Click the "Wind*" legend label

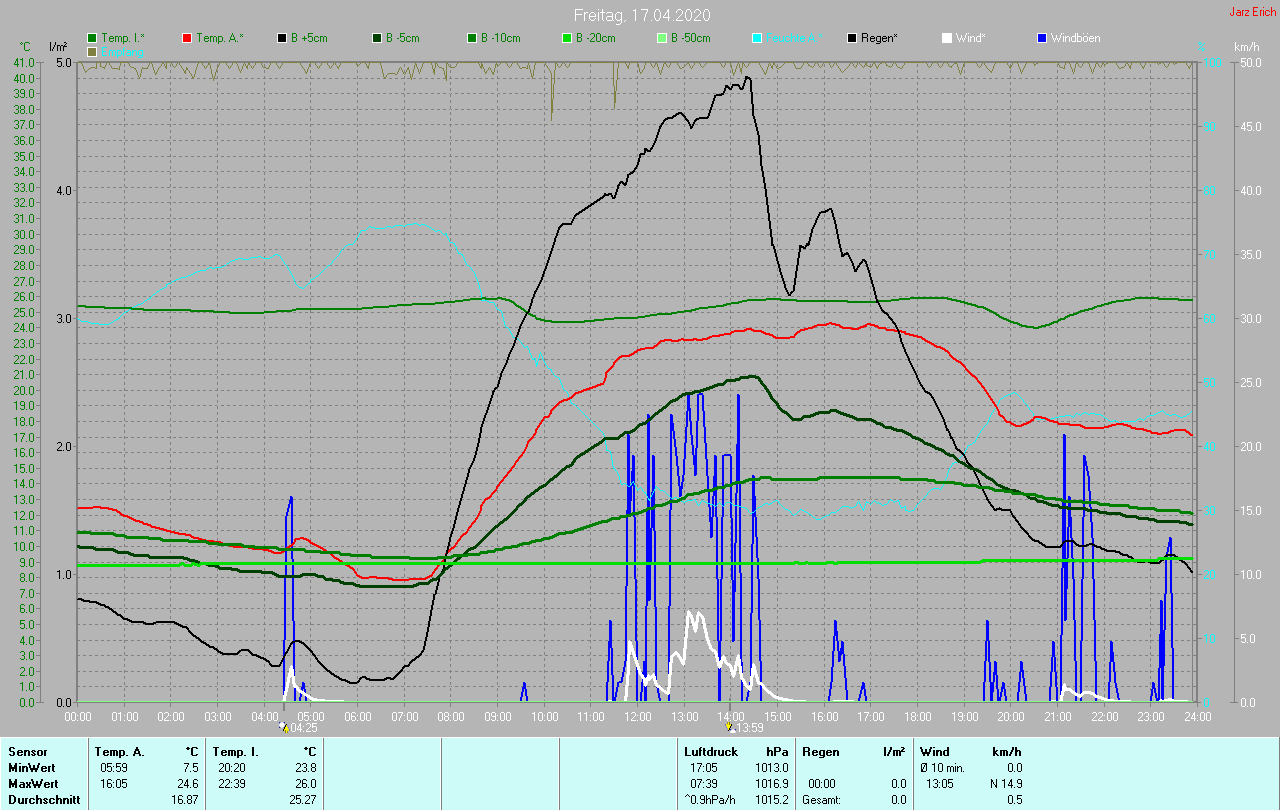(x=970, y=38)
